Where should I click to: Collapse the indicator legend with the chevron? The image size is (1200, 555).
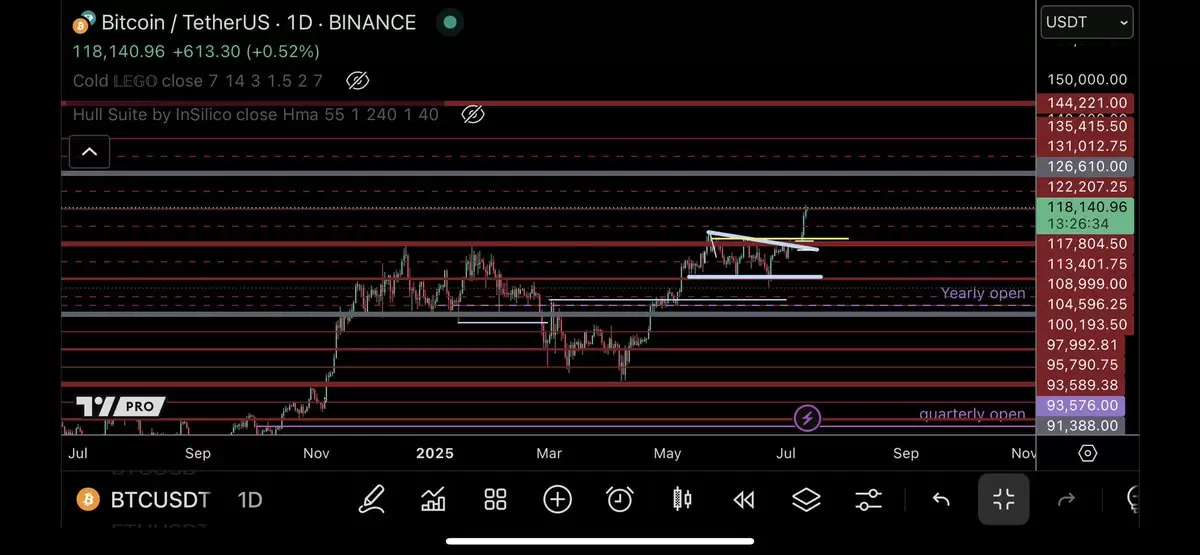[x=89, y=152]
